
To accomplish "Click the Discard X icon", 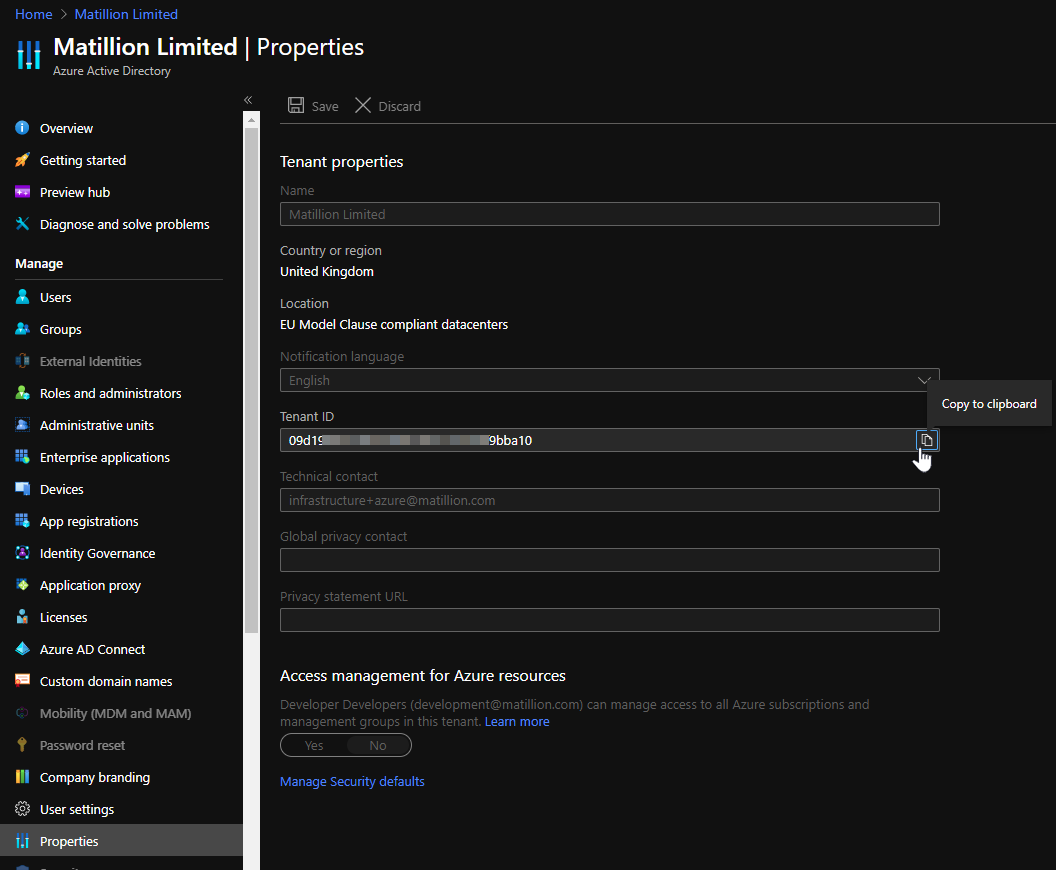I will point(363,105).
